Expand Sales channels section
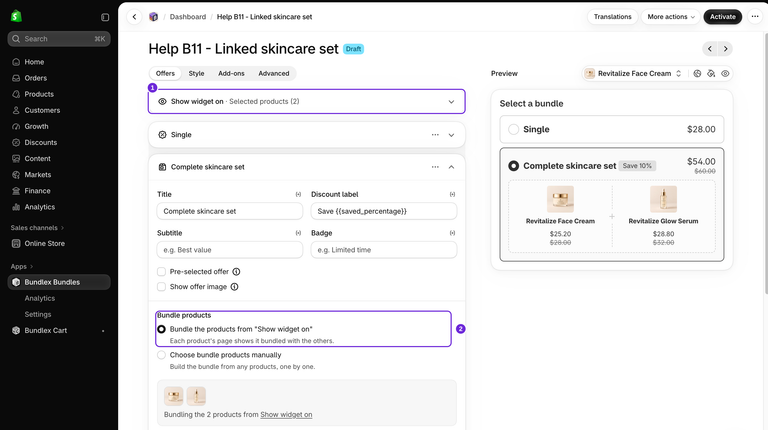 coord(37,228)
